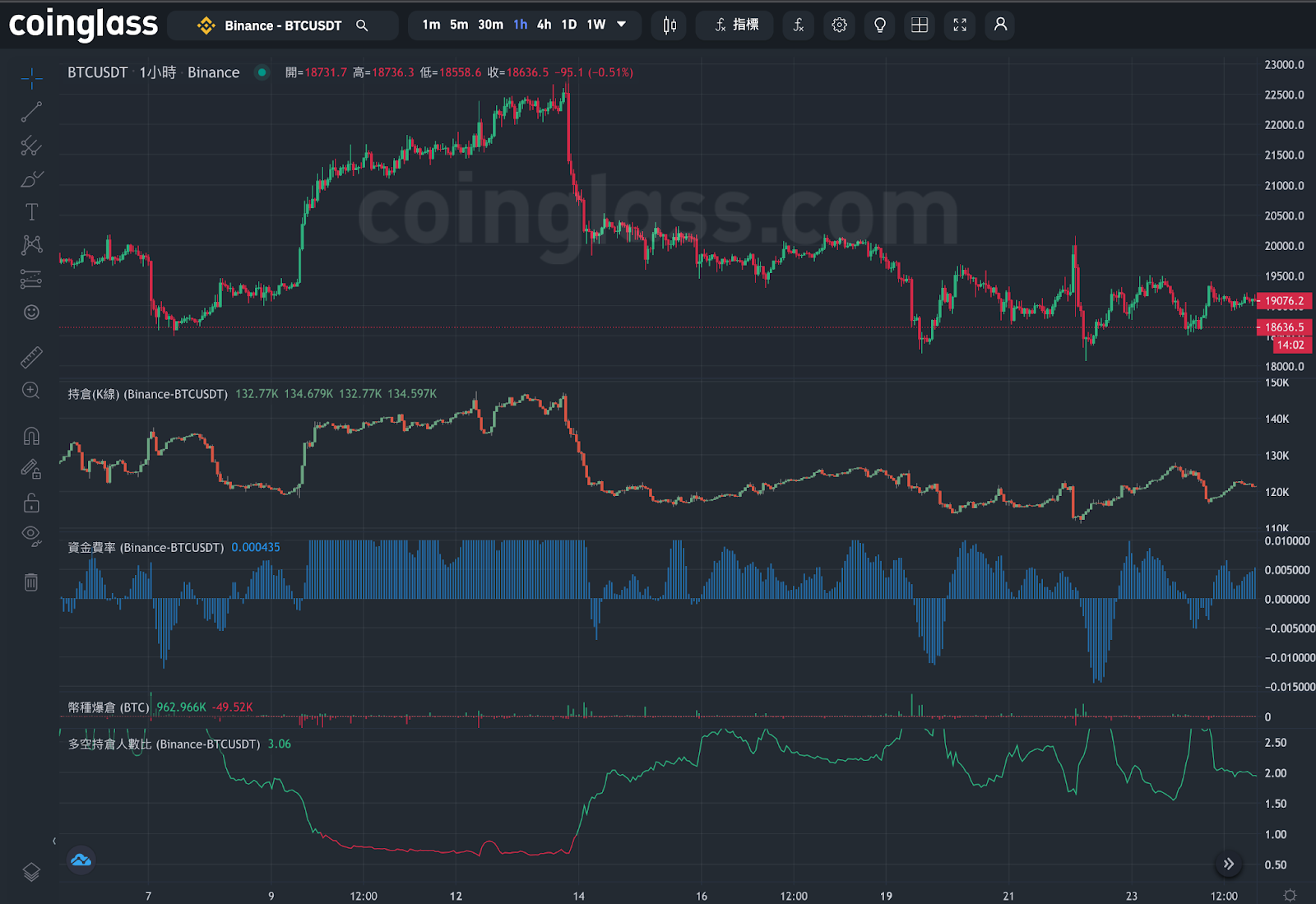Toggle lock all drawings
1316x904 pixels.
pos(31,503)
